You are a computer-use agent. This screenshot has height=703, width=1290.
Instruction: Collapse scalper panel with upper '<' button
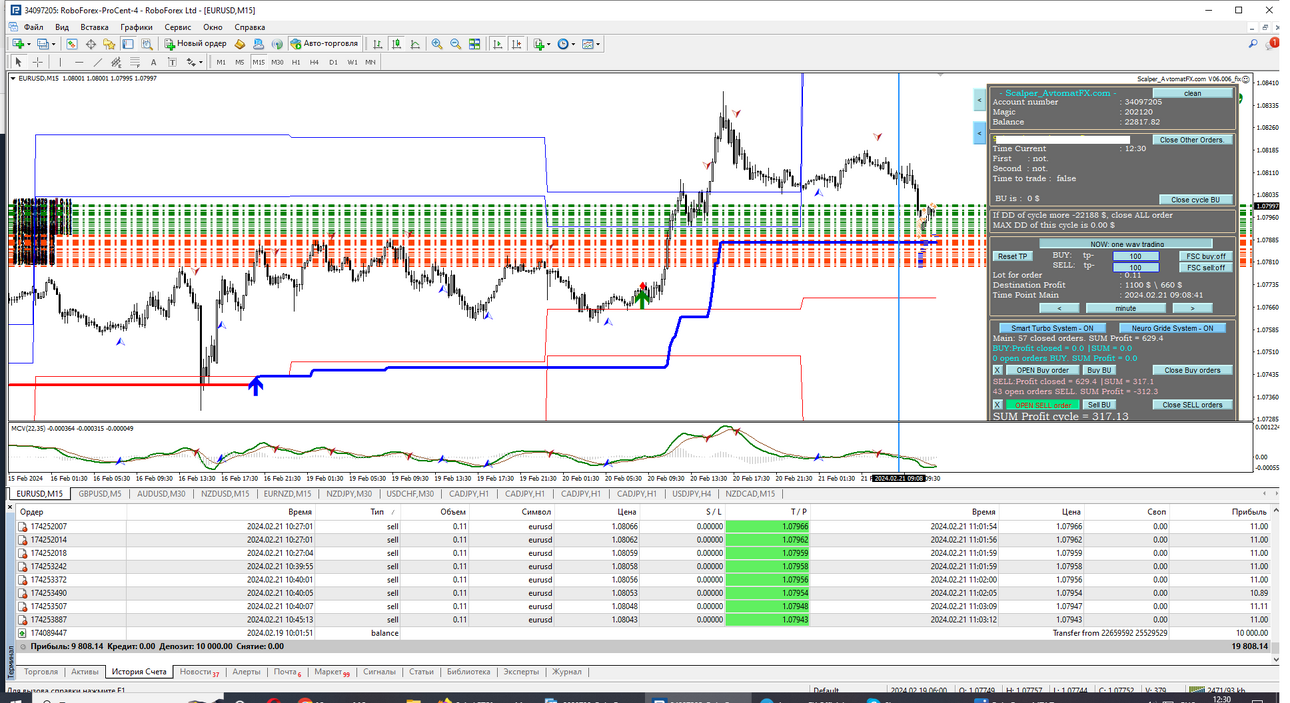click(979, 100)
